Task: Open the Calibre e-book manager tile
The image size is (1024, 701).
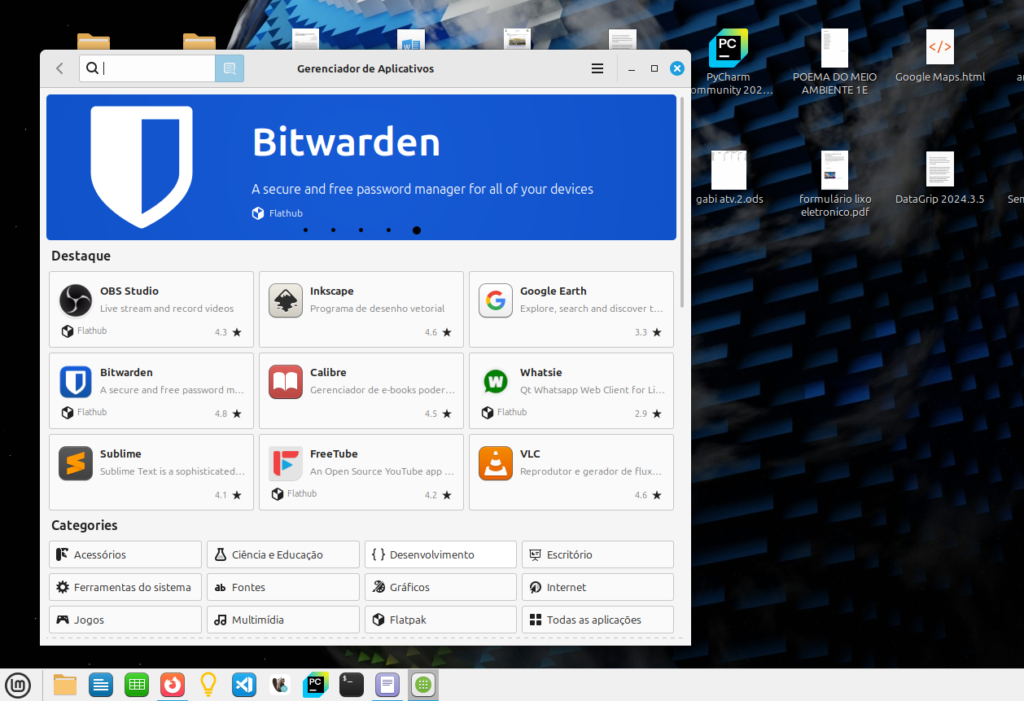Action: 361,390
